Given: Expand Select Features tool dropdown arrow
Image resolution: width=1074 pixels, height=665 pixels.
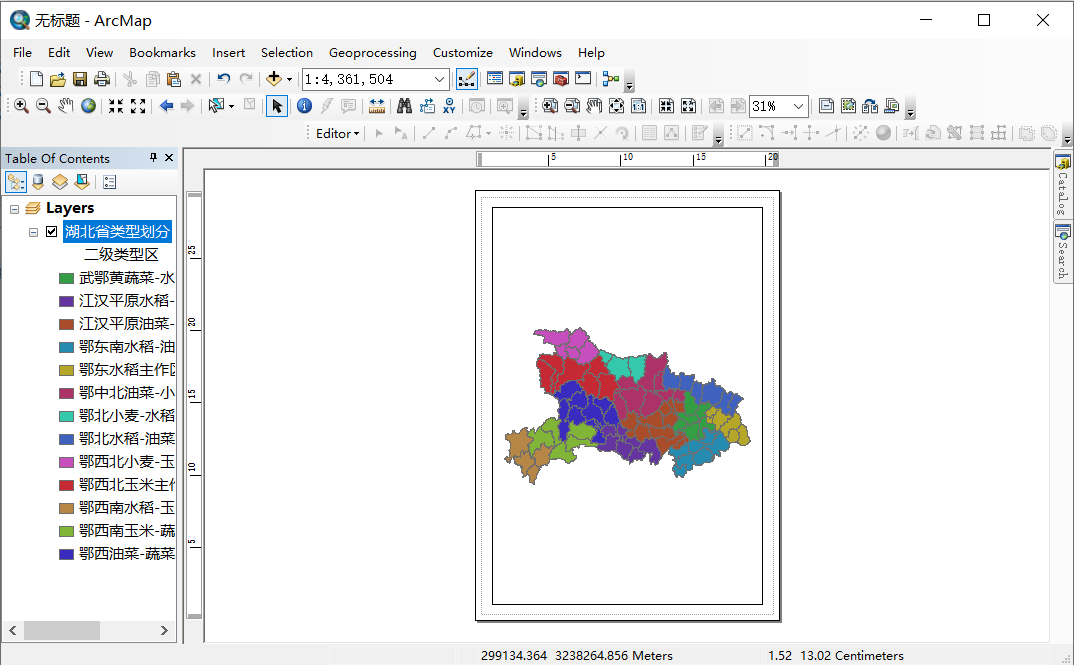Looking at the screenshot, I should [x=232, y=105].
